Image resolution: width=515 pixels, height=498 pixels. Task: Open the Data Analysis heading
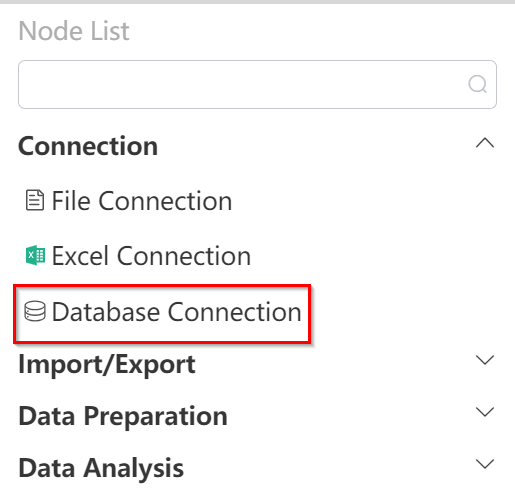tap(101, 468)
